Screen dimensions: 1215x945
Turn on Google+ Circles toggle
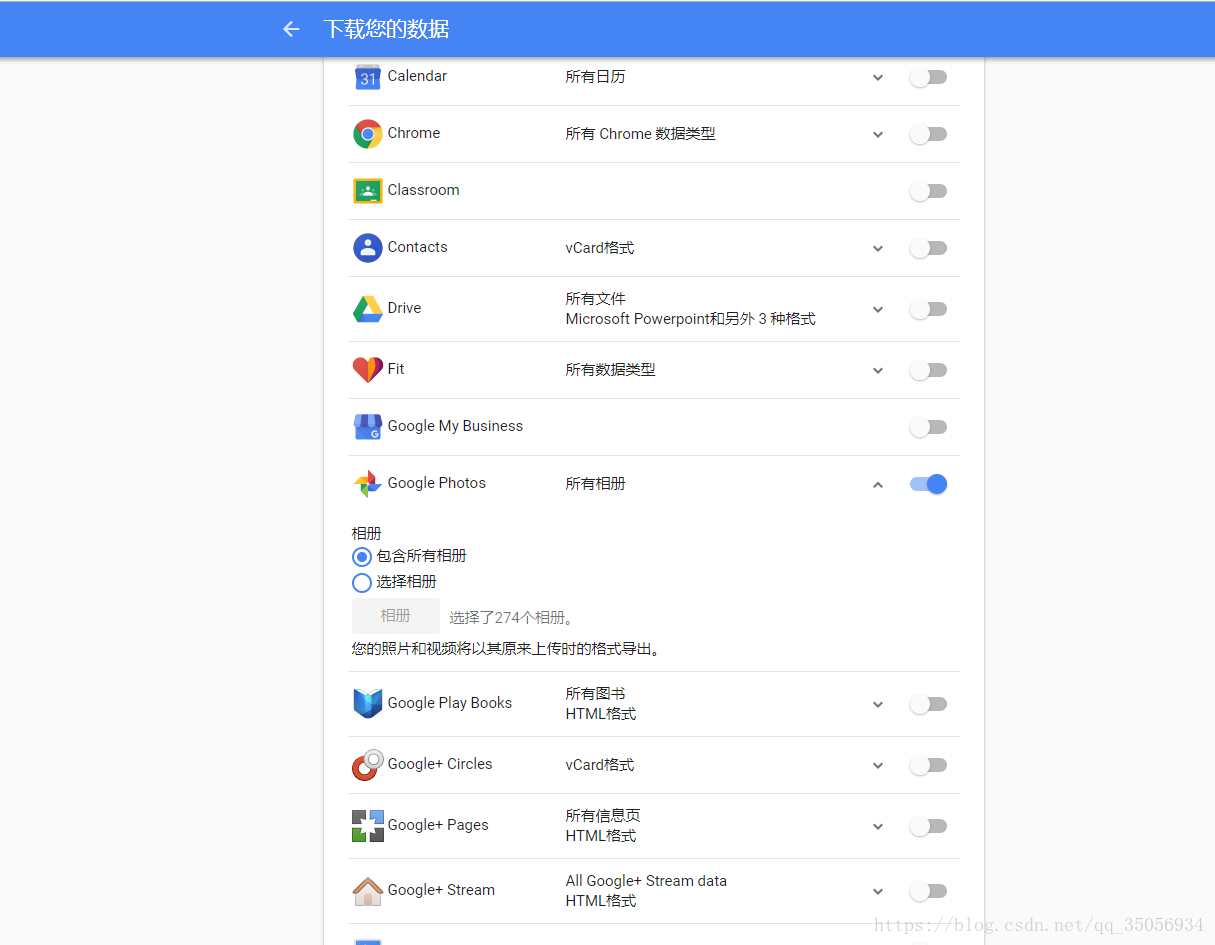pyautogui.click(x=928, y=765)
